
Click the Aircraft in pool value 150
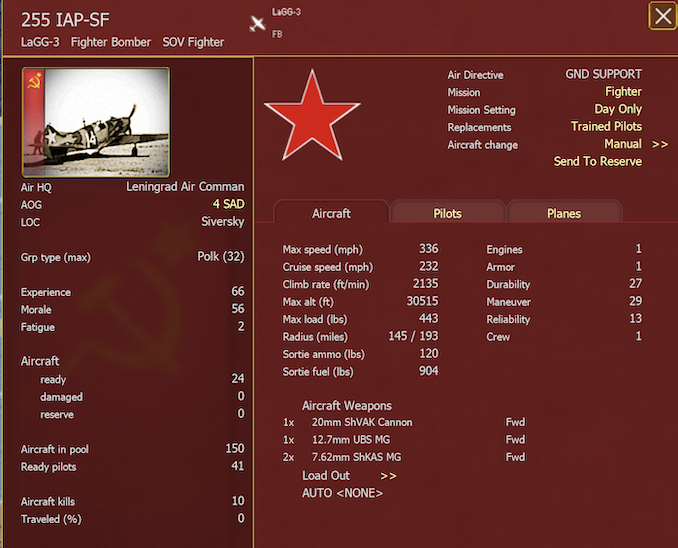click(235, 448)
